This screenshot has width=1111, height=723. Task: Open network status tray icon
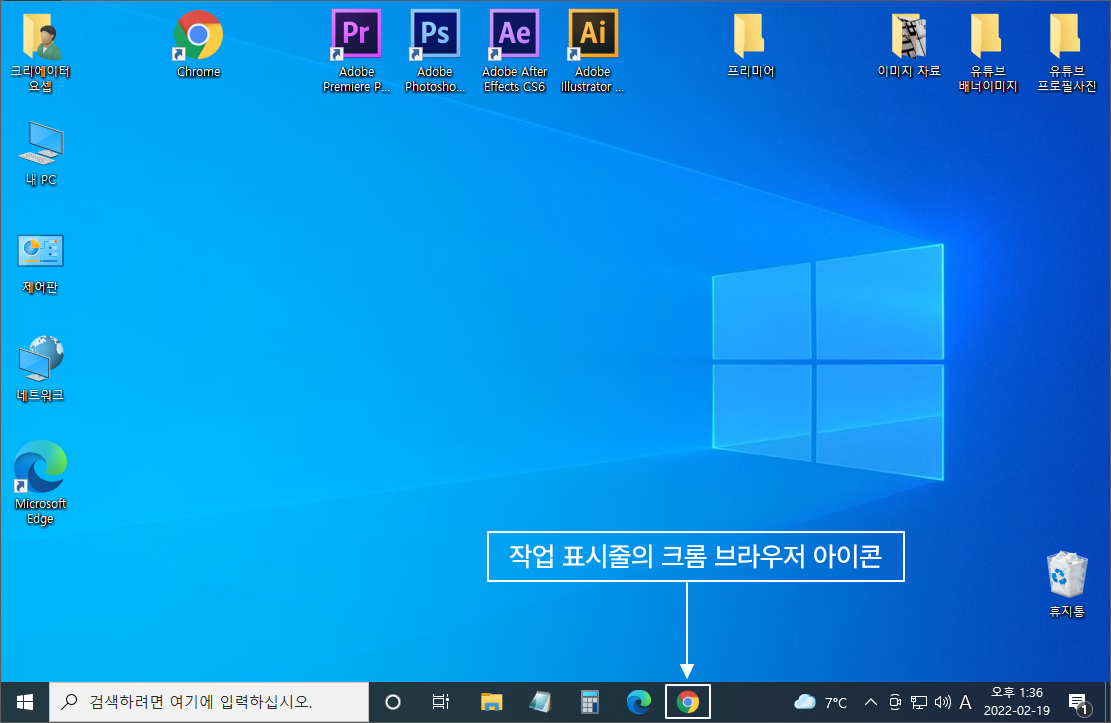[919, 702]
